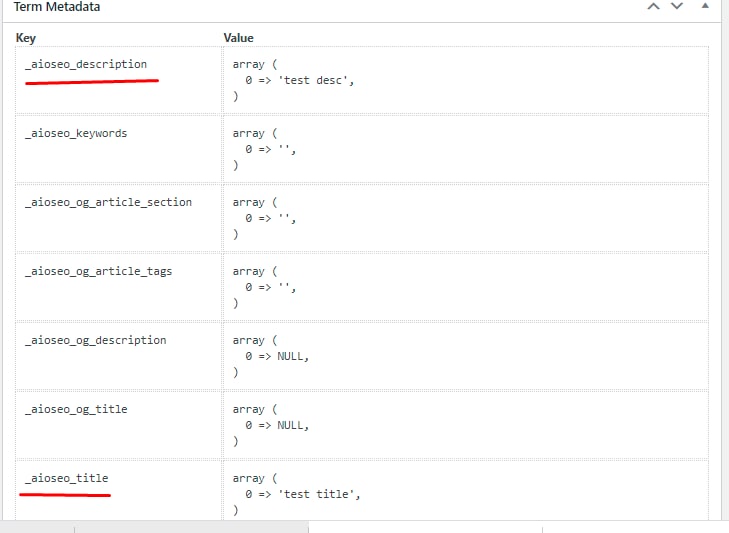
Task: Click the og_article_section empty array value
Action: 264,218
